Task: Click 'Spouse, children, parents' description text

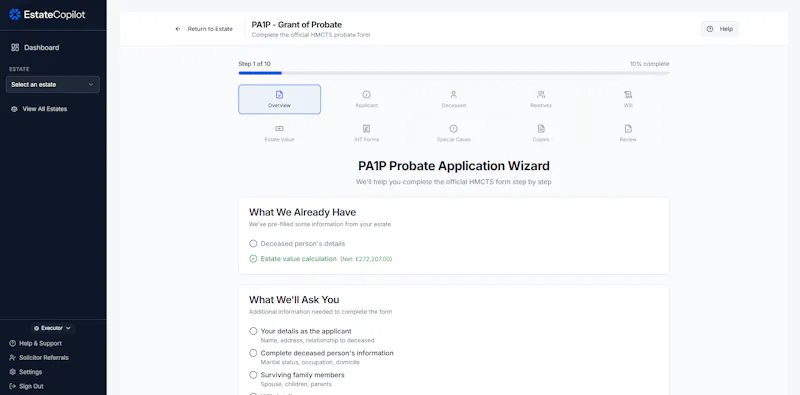Action: (296, 384)
